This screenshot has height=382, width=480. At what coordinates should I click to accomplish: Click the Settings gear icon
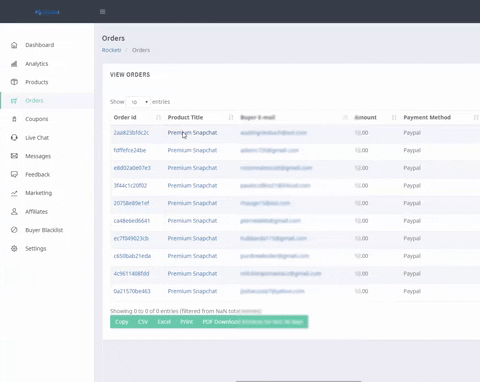14,248
